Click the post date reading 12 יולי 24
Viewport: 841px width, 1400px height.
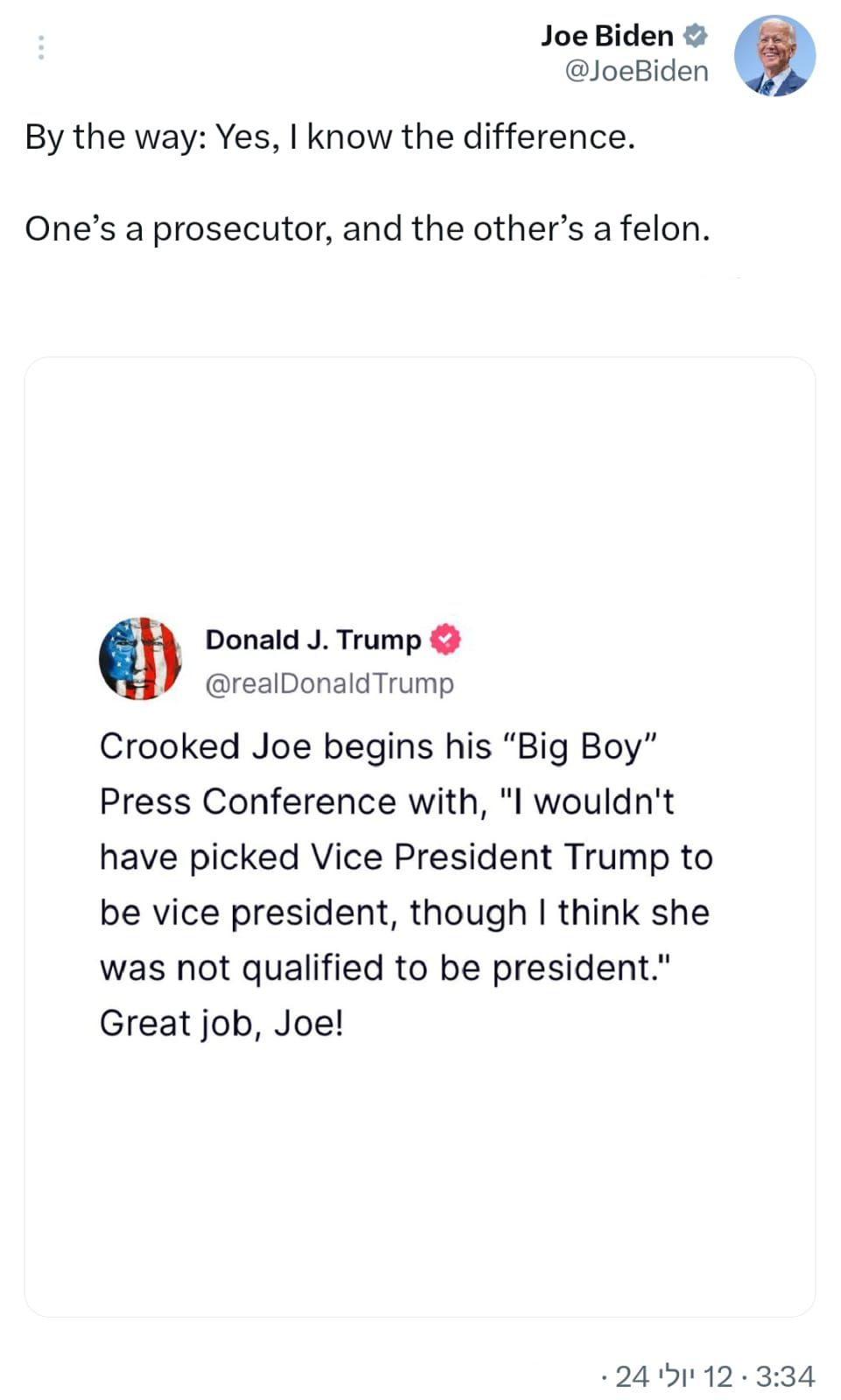click(673, 1376)
